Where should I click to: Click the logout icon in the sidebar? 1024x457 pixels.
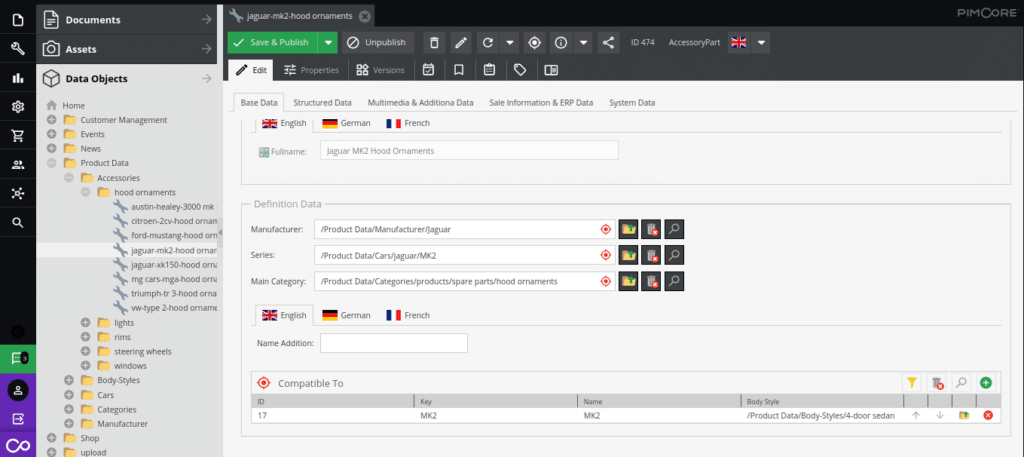18,419
